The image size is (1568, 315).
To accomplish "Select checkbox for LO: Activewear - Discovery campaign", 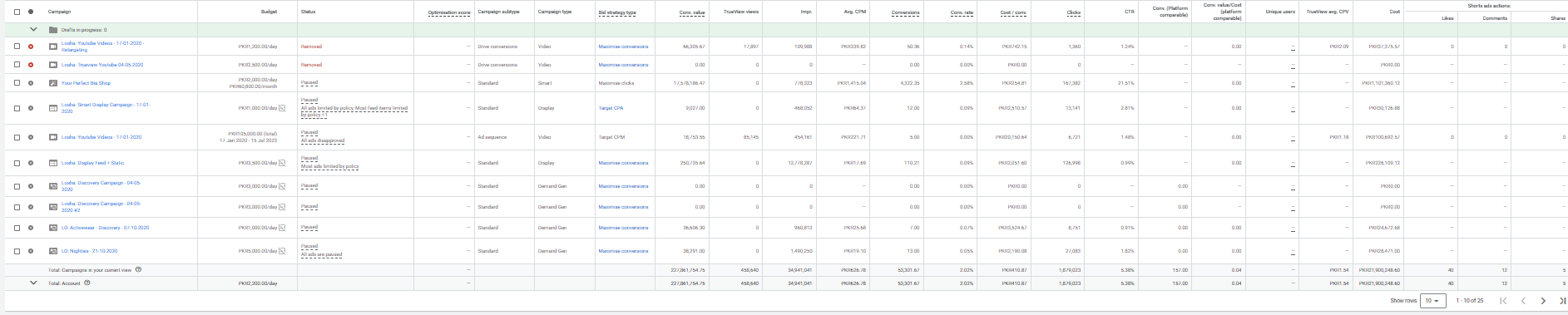I will coord(17,228).
